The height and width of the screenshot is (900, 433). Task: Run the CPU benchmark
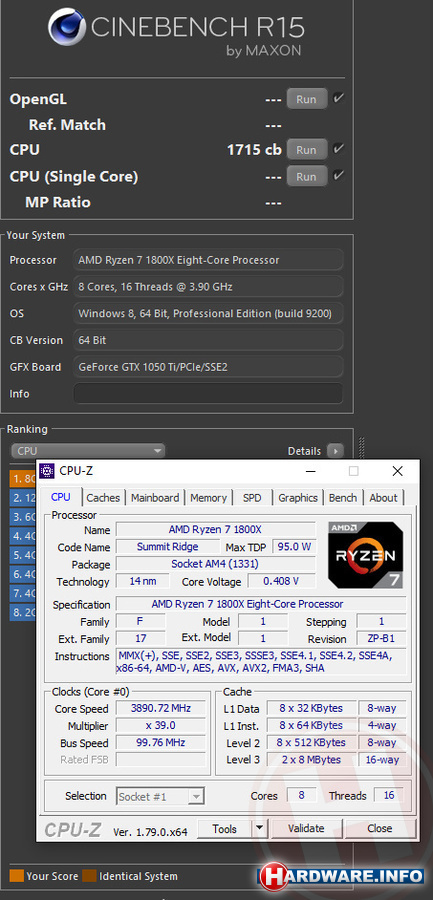pos(307,150)
